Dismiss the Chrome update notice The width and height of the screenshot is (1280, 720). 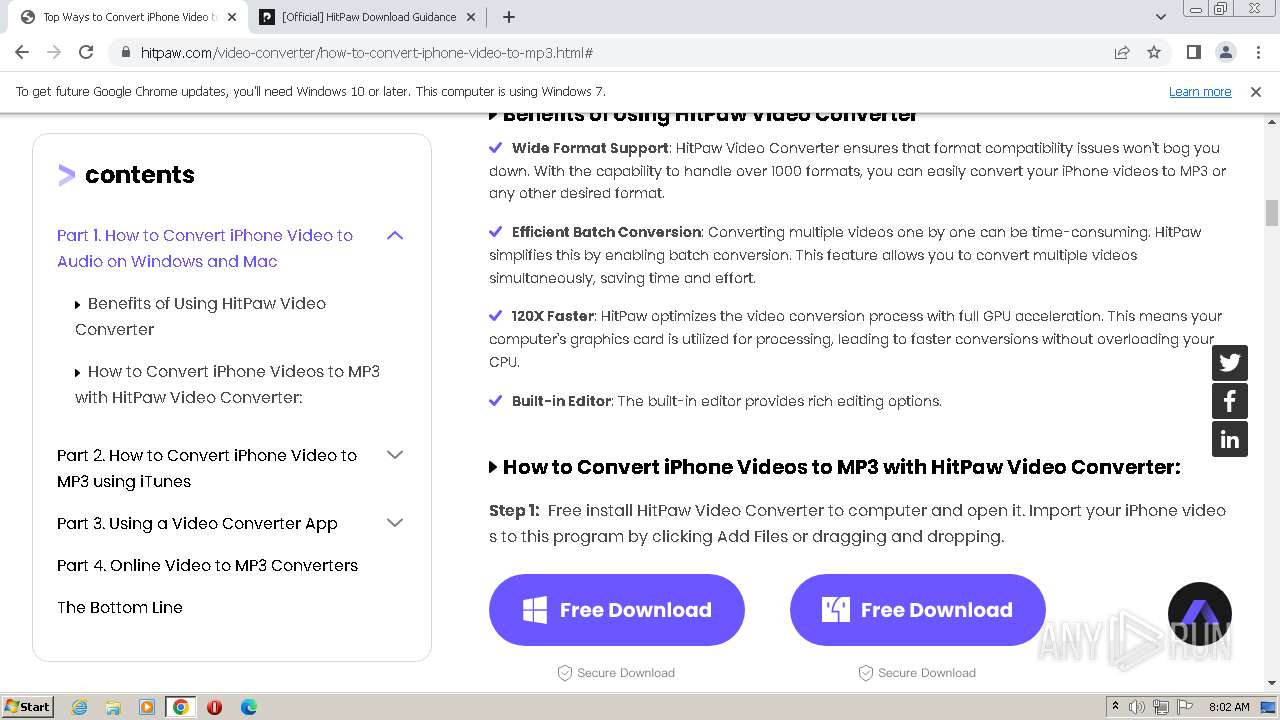pyautogui.click(x=1256, y=91)
